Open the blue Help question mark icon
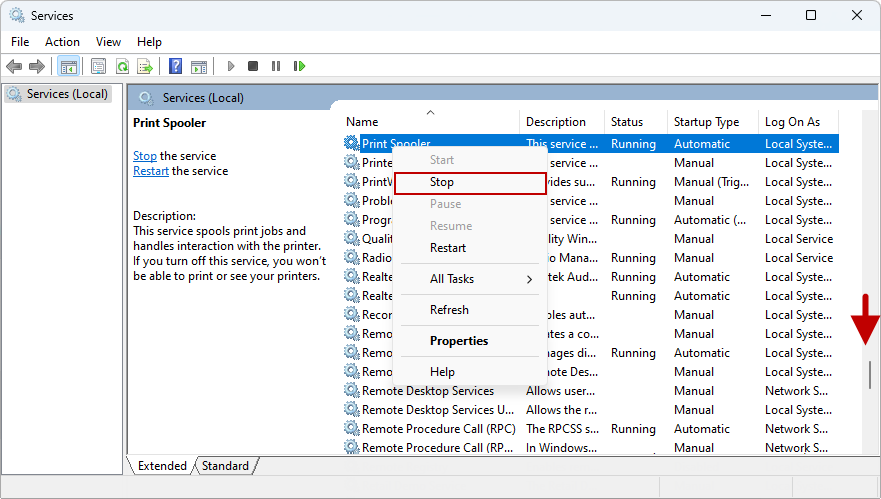The height and width of the screenshot is (499, 881). point(175,66)
